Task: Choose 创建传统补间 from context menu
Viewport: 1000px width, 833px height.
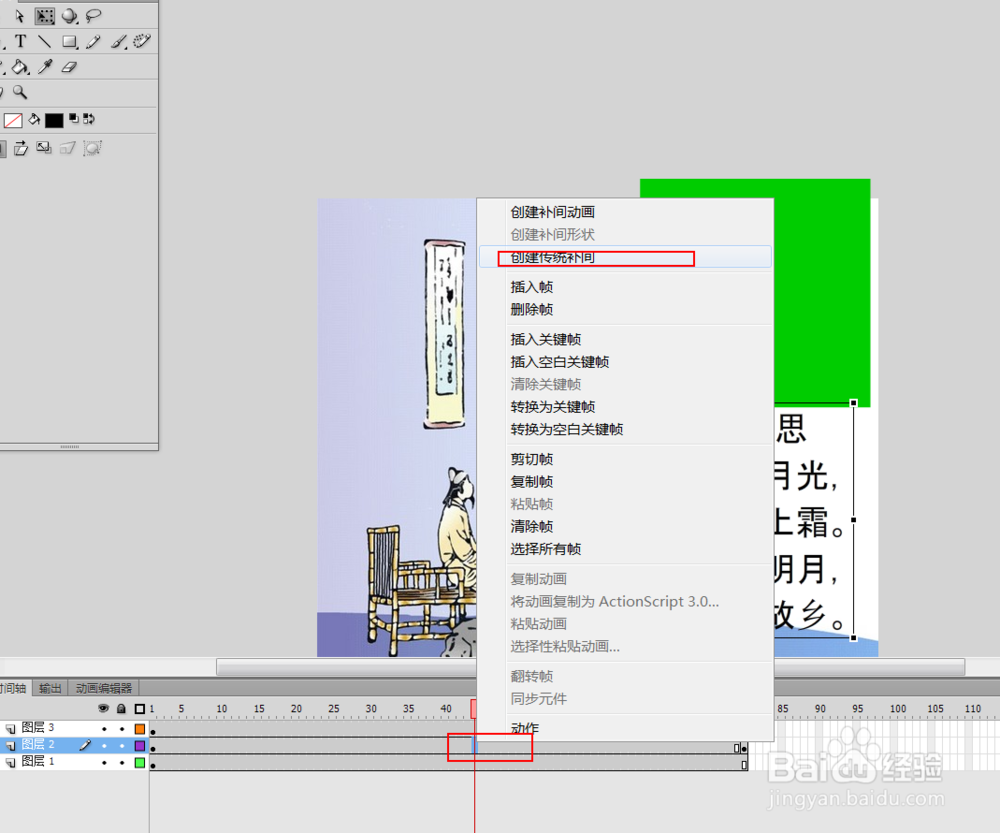Action: 625,257
